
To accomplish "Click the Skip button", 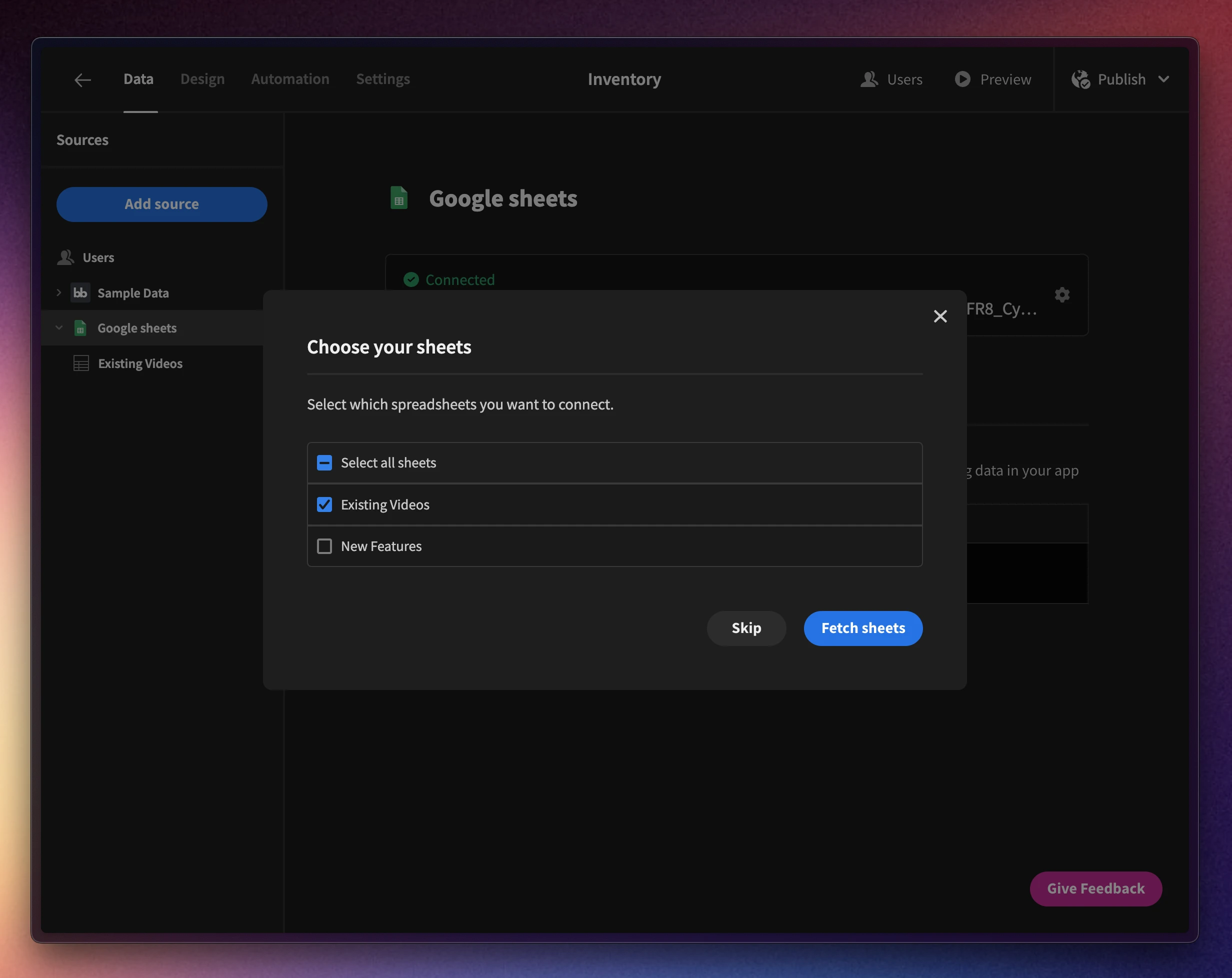I will [746, 628].
